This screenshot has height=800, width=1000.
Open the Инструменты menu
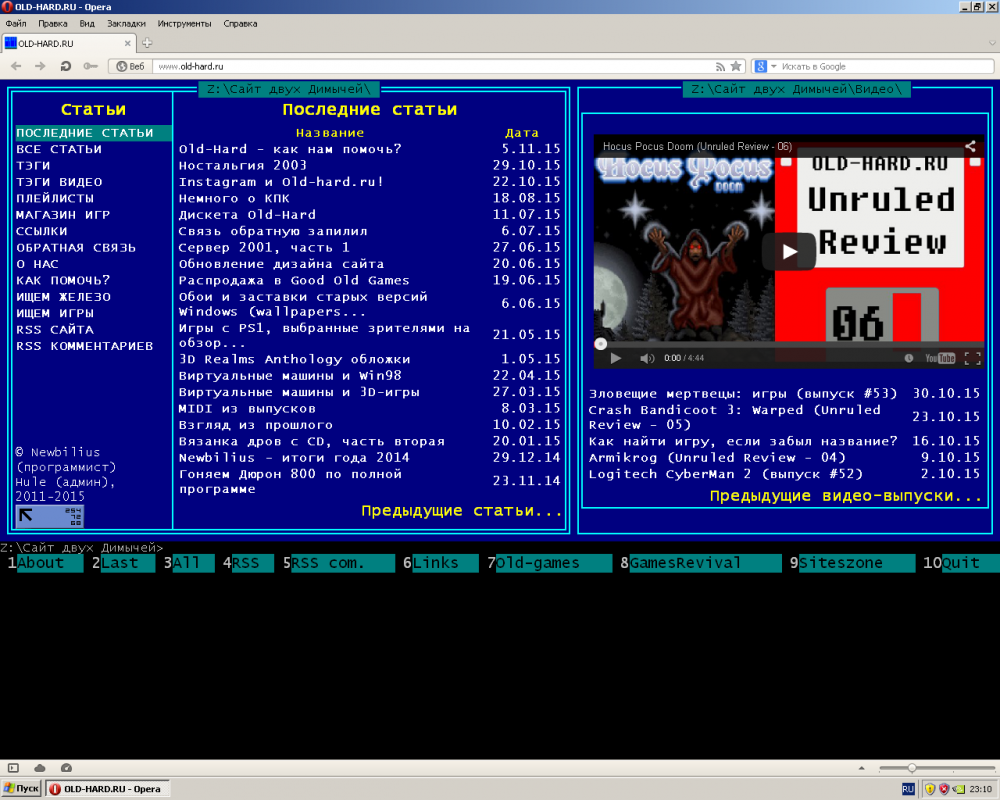click(185, 23)
